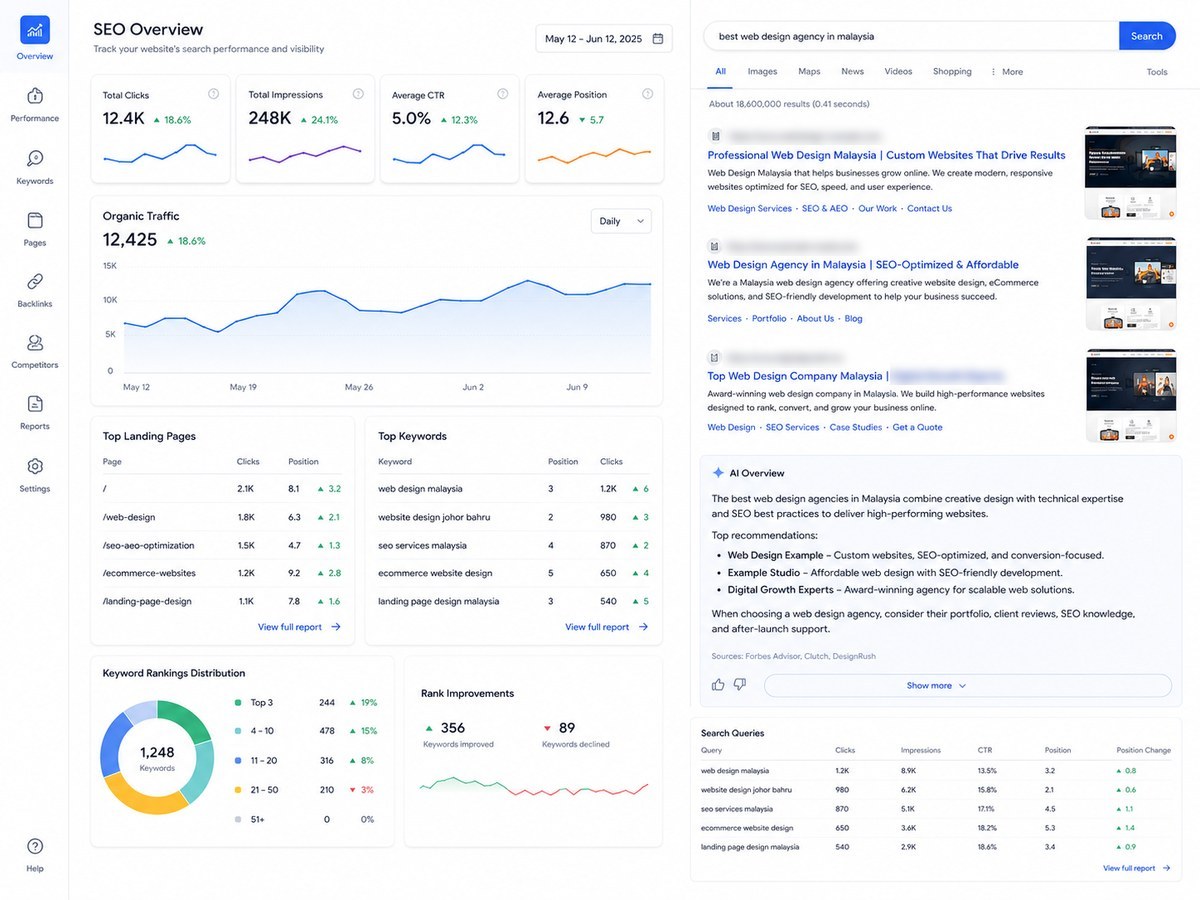Click the search query input field

tap(911, 36)
